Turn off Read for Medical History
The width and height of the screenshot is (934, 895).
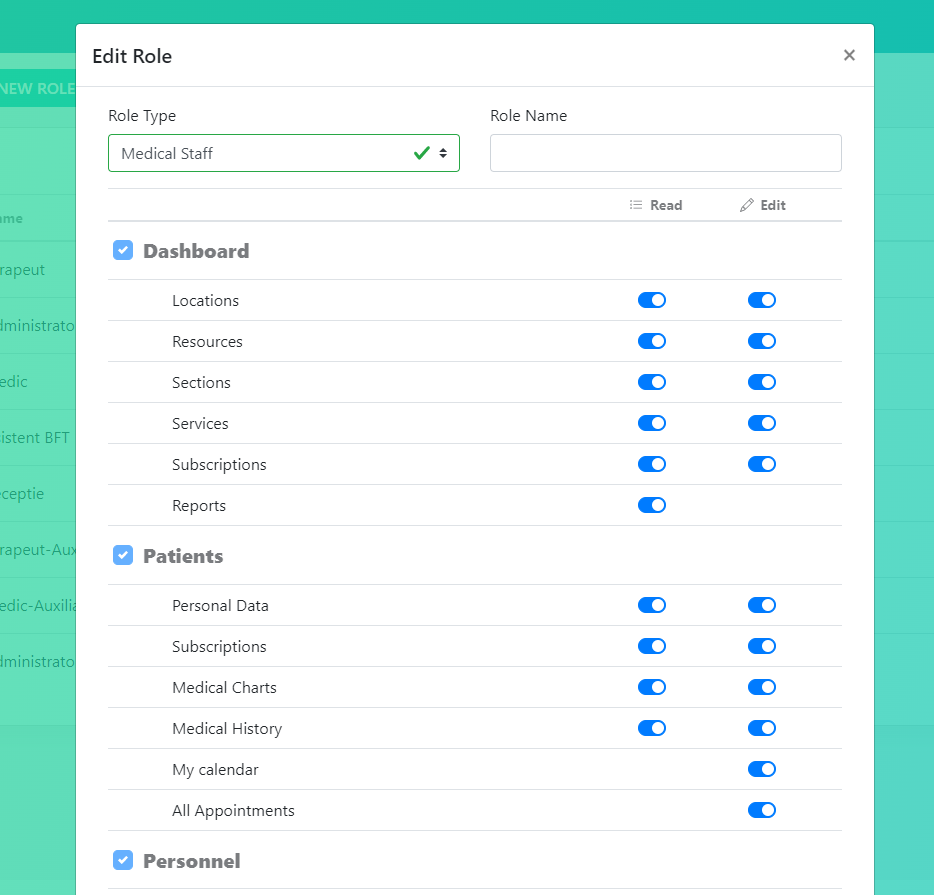pyautogui.click(x=652, y=728)
